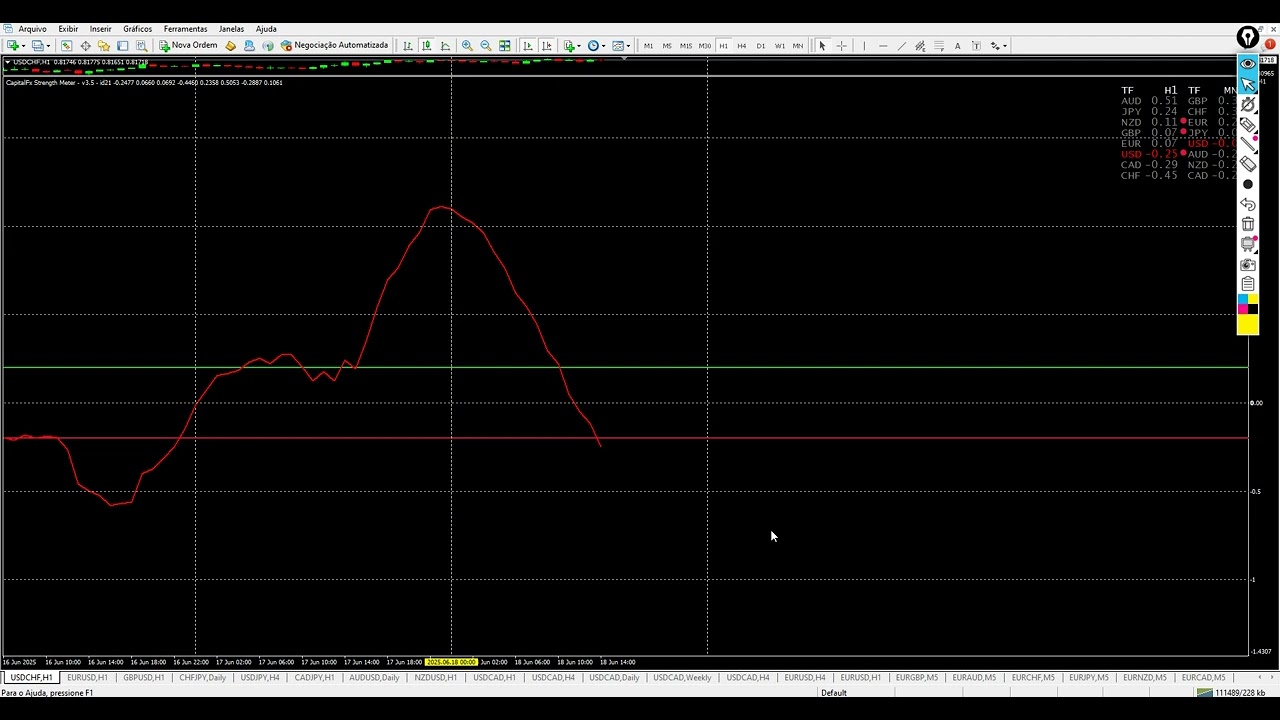Pick the yellow color swatch
Screen dimensions: 1280x720
tap(1248, 325)
